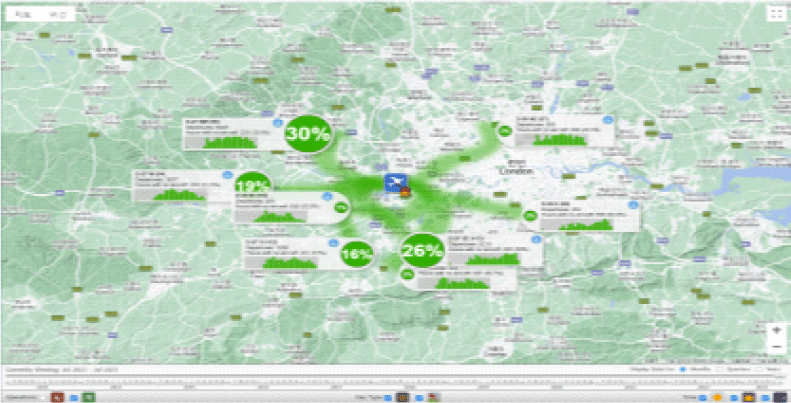Click the red departures operations icon
This screenshot has height=403, width=791.
58,397
